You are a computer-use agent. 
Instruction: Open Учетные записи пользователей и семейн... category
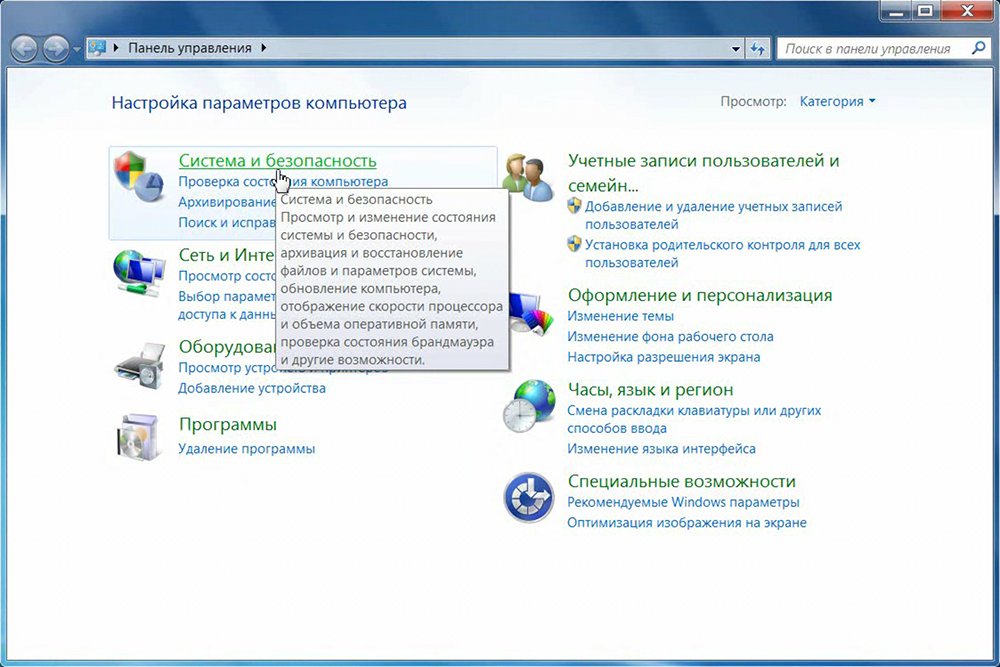click(703, 173)
